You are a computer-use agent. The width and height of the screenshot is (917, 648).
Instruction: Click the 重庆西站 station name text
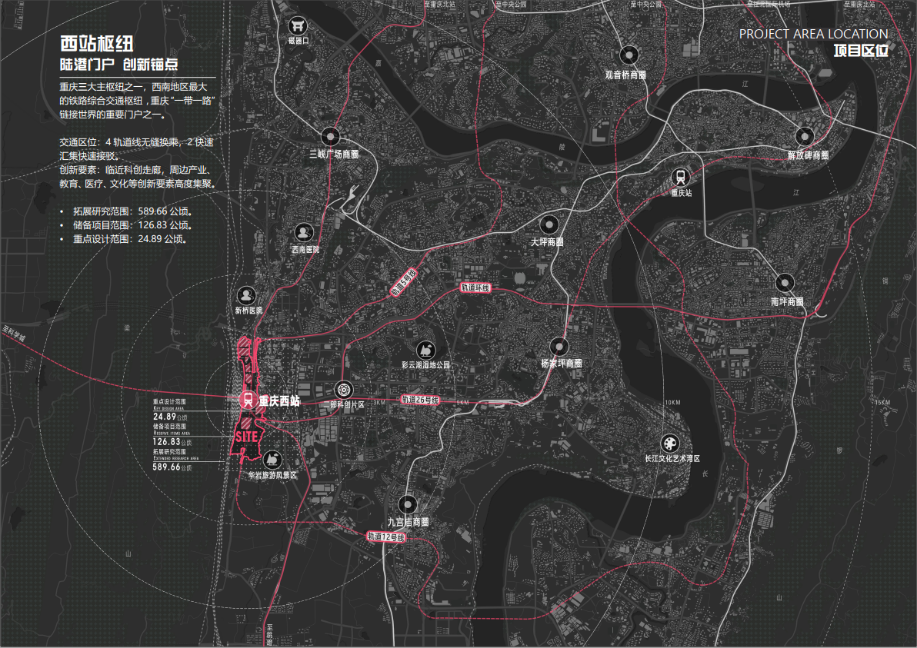point(280,401)
